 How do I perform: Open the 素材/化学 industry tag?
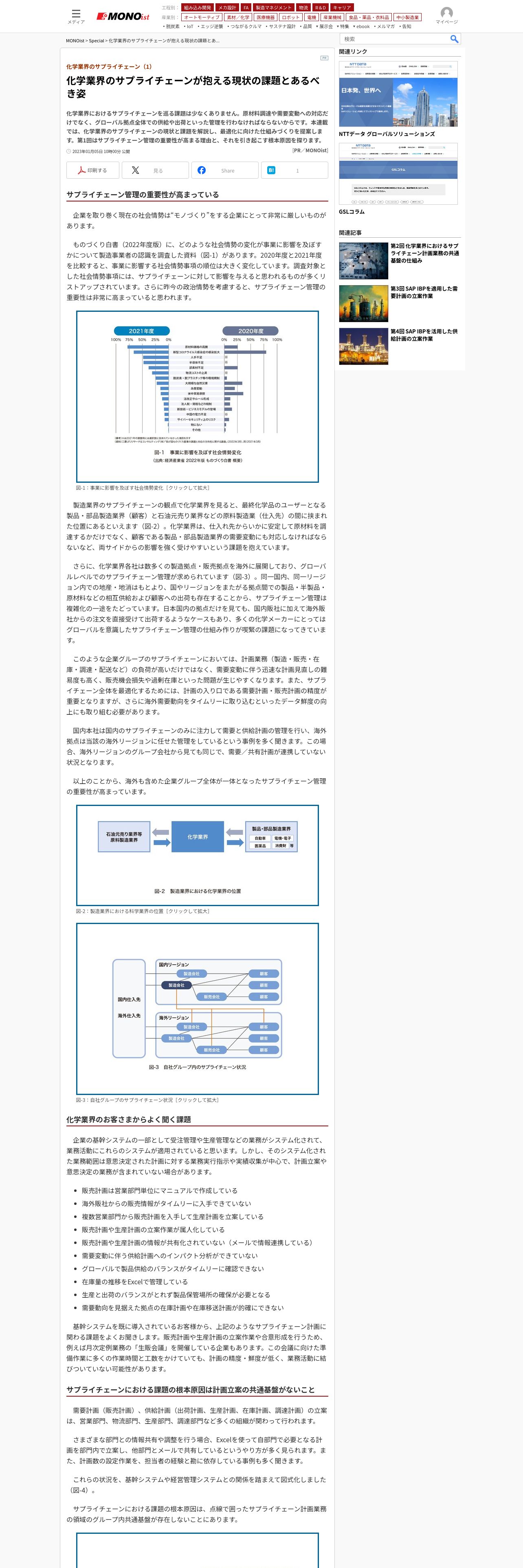click(x=238, y=17)
